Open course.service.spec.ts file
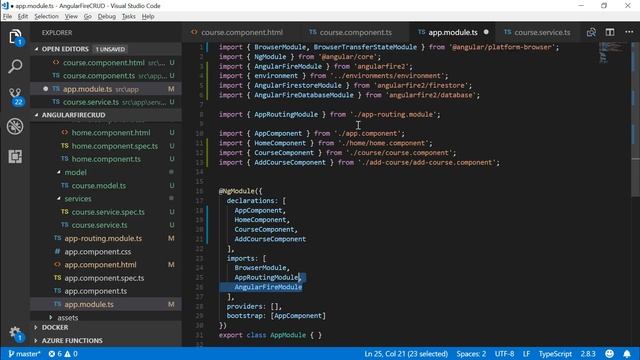The height and width of the screenshot is (360, 640). click(x=106, y=212)
